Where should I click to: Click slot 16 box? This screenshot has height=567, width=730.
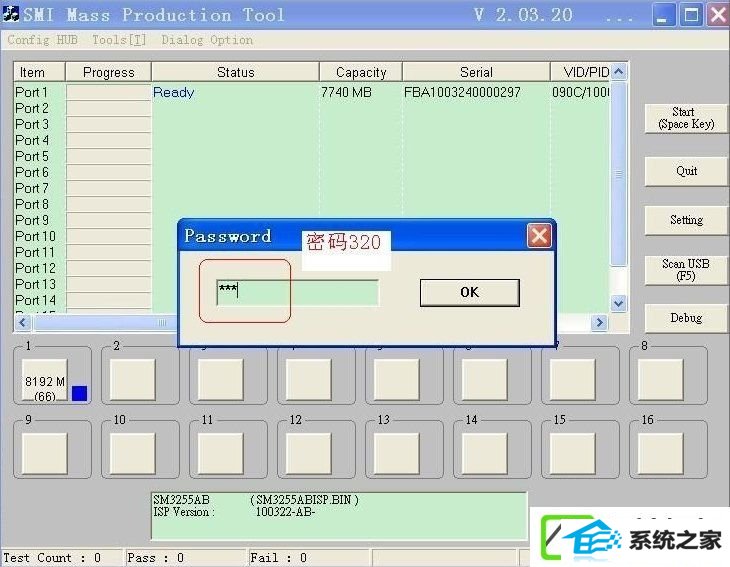(661, 454)
